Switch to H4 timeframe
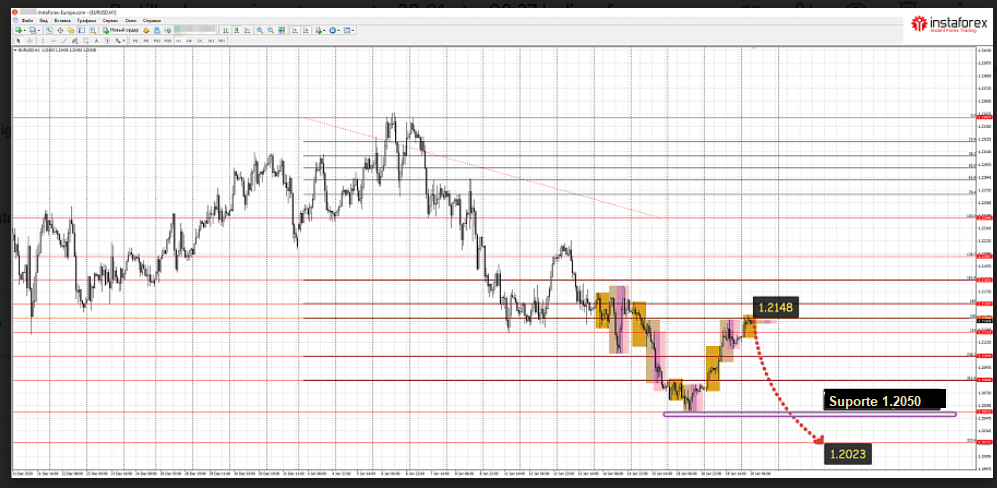The image size is (997, 488). (x=189, y=41)
